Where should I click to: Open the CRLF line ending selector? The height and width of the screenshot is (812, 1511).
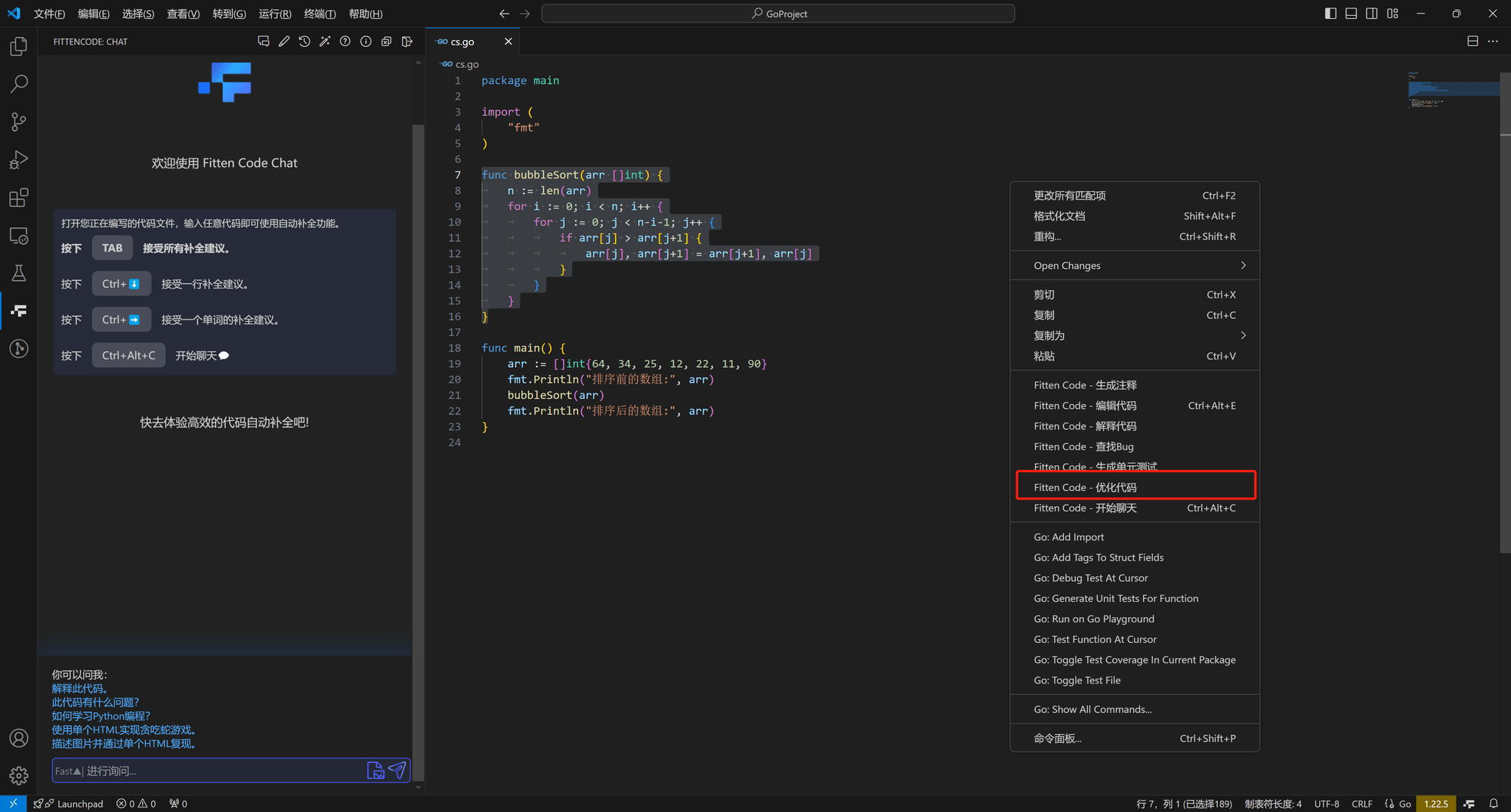point(1362,804)
